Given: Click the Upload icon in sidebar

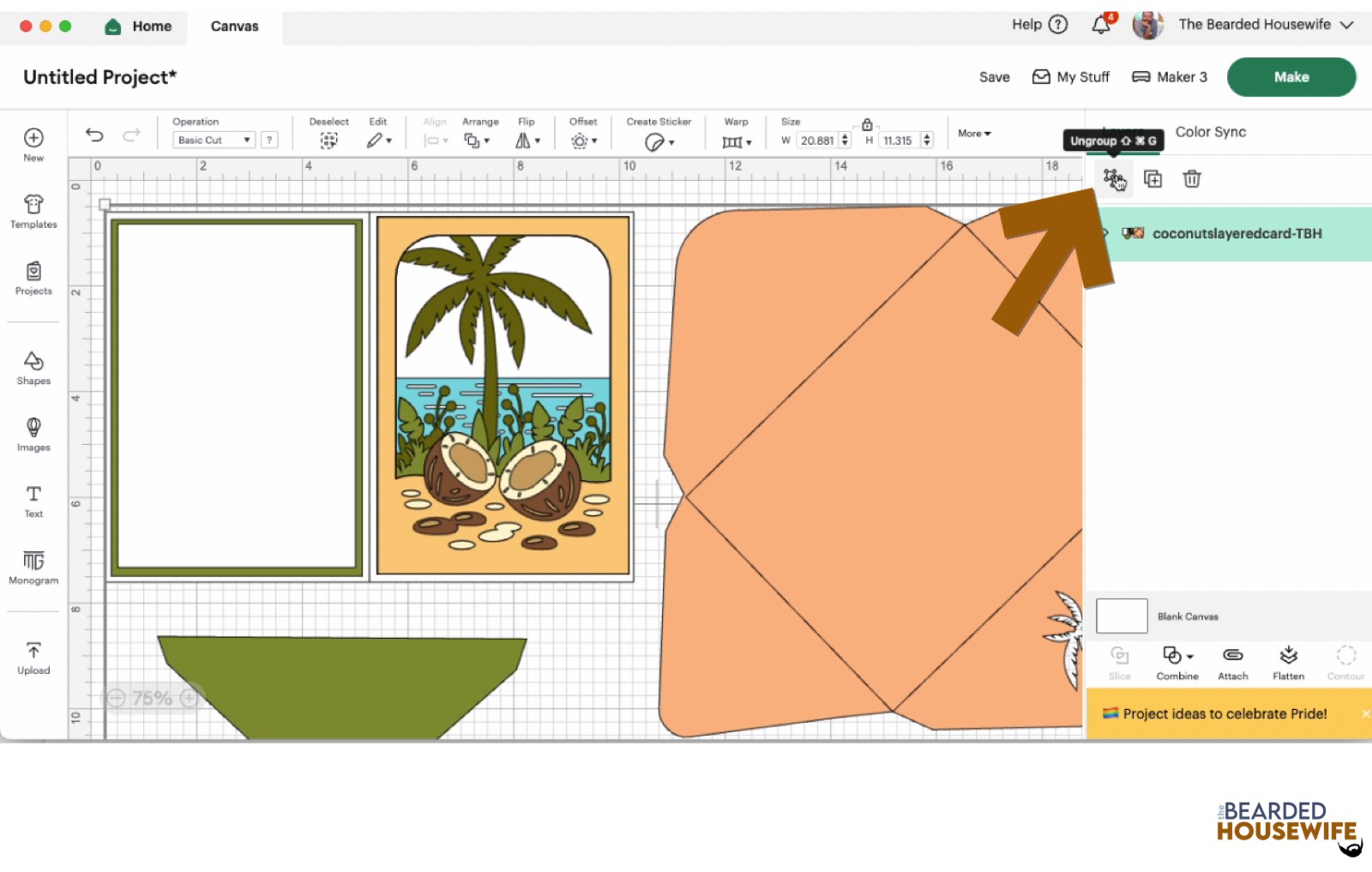Looking at the screenshot, I should point(33,658).
